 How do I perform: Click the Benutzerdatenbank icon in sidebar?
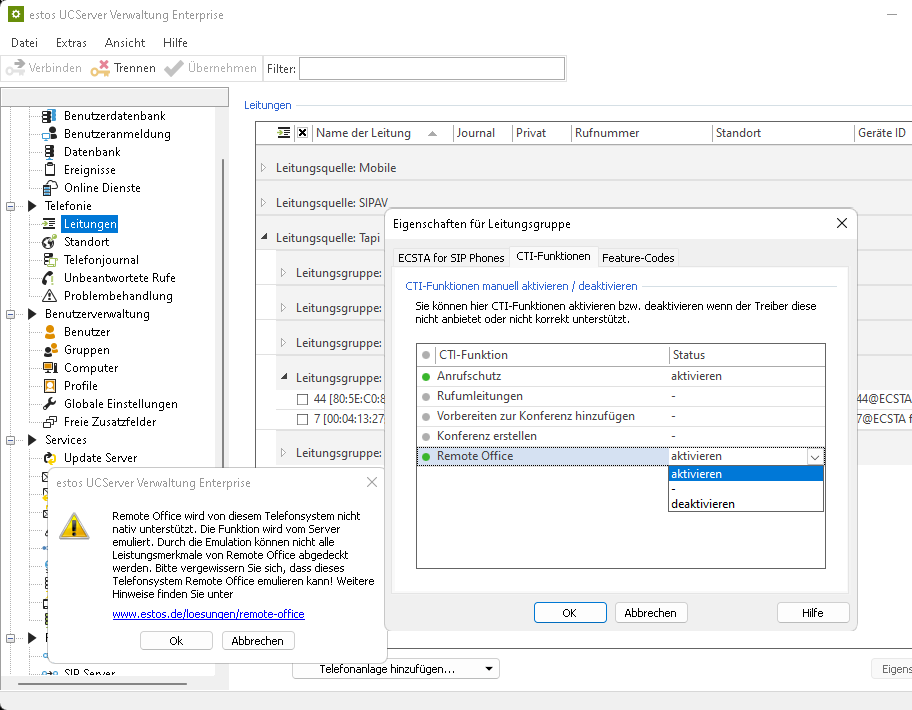[49, 116]
